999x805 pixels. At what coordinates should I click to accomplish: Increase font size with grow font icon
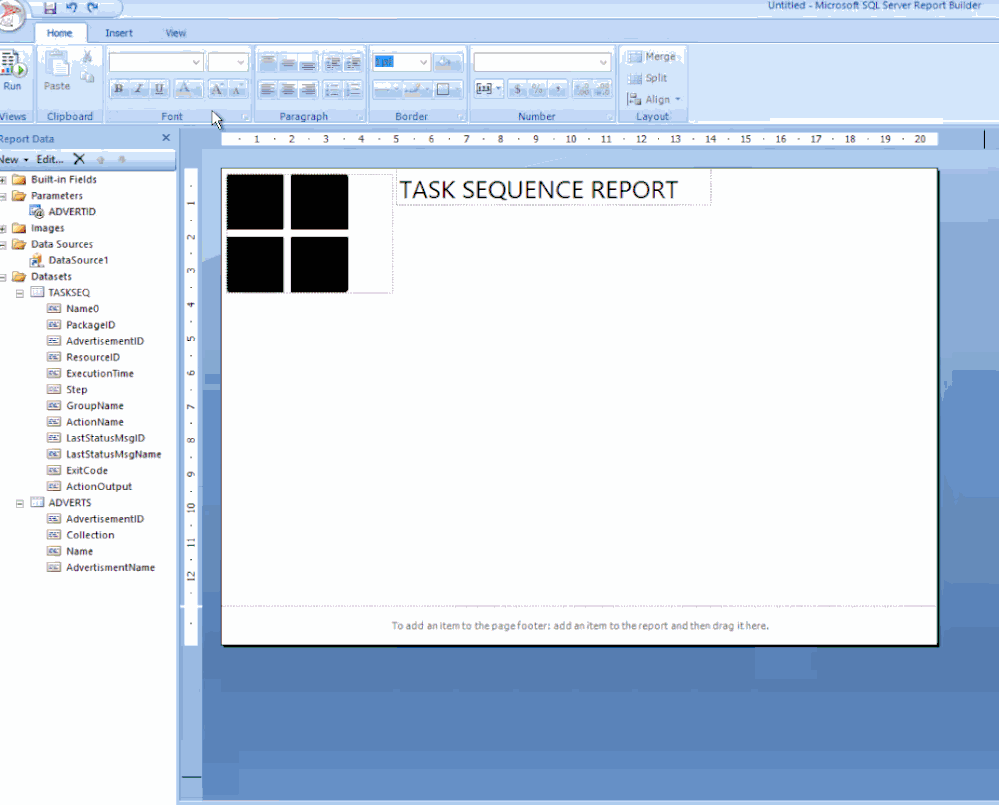click(217, 89)
